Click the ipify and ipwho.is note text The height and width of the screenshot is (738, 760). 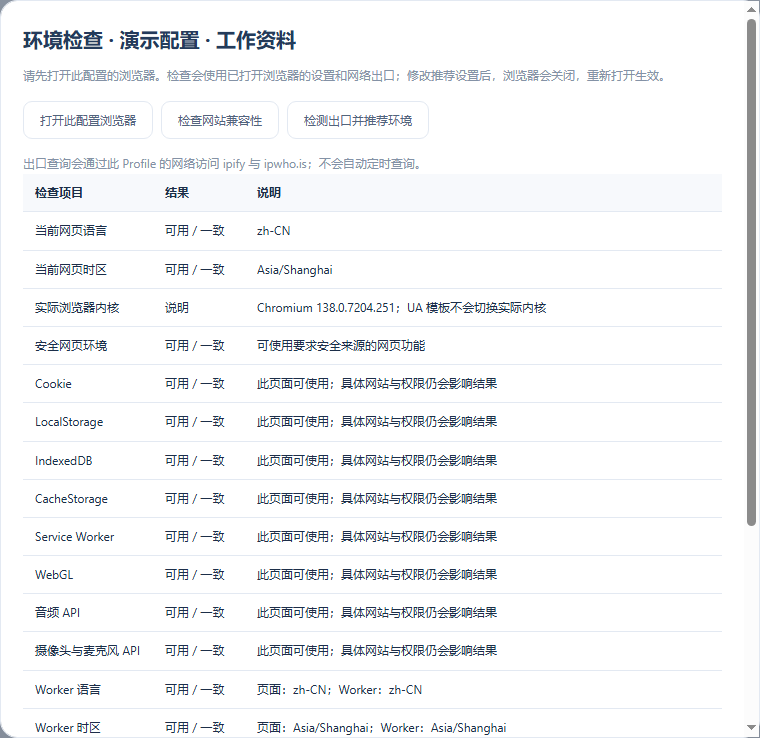224,164
